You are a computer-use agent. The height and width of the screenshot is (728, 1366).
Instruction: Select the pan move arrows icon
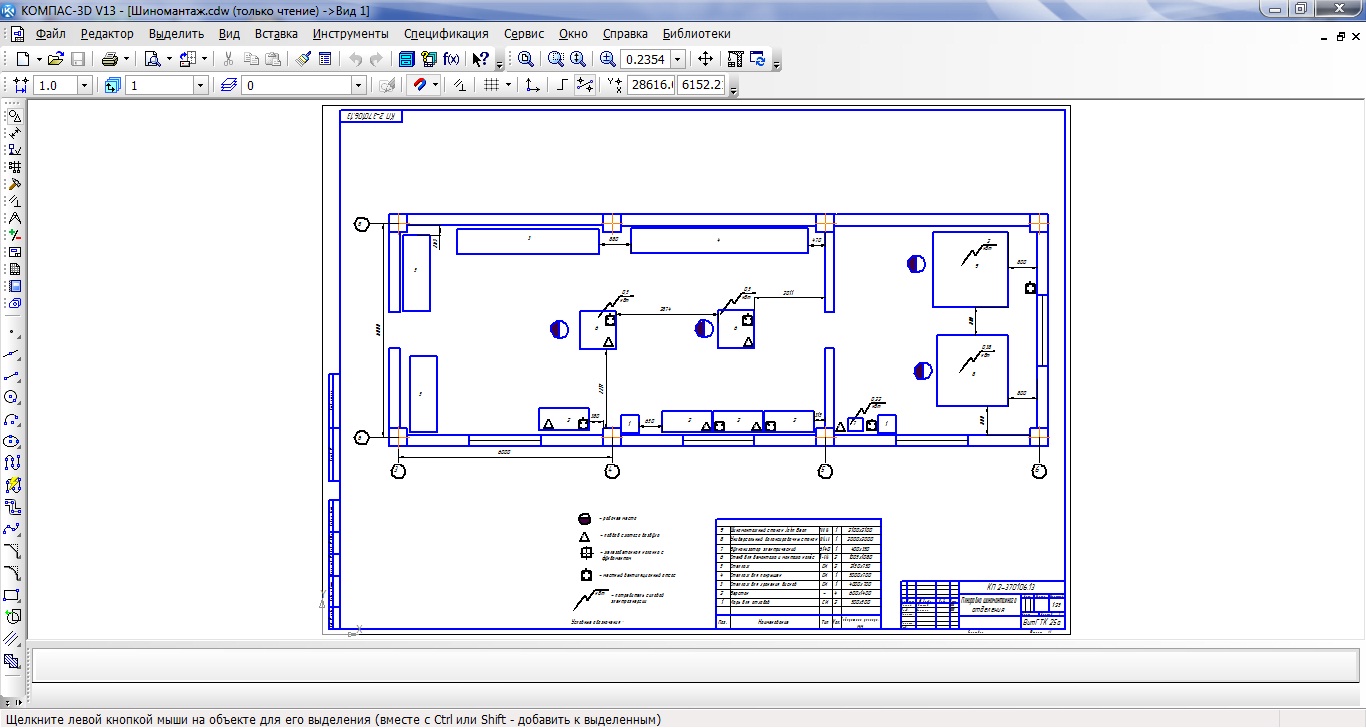705,59
